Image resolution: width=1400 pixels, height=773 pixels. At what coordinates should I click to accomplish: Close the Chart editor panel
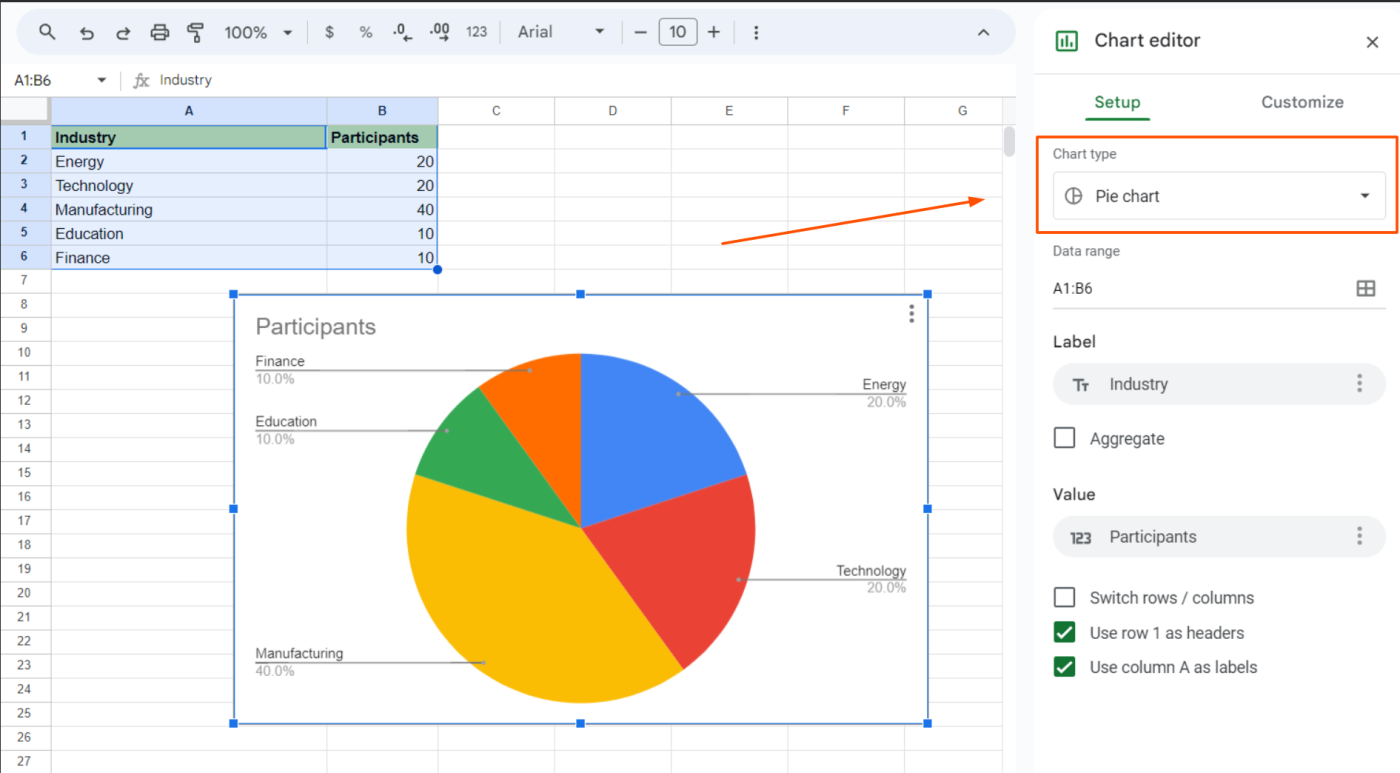pos(1372,42)
